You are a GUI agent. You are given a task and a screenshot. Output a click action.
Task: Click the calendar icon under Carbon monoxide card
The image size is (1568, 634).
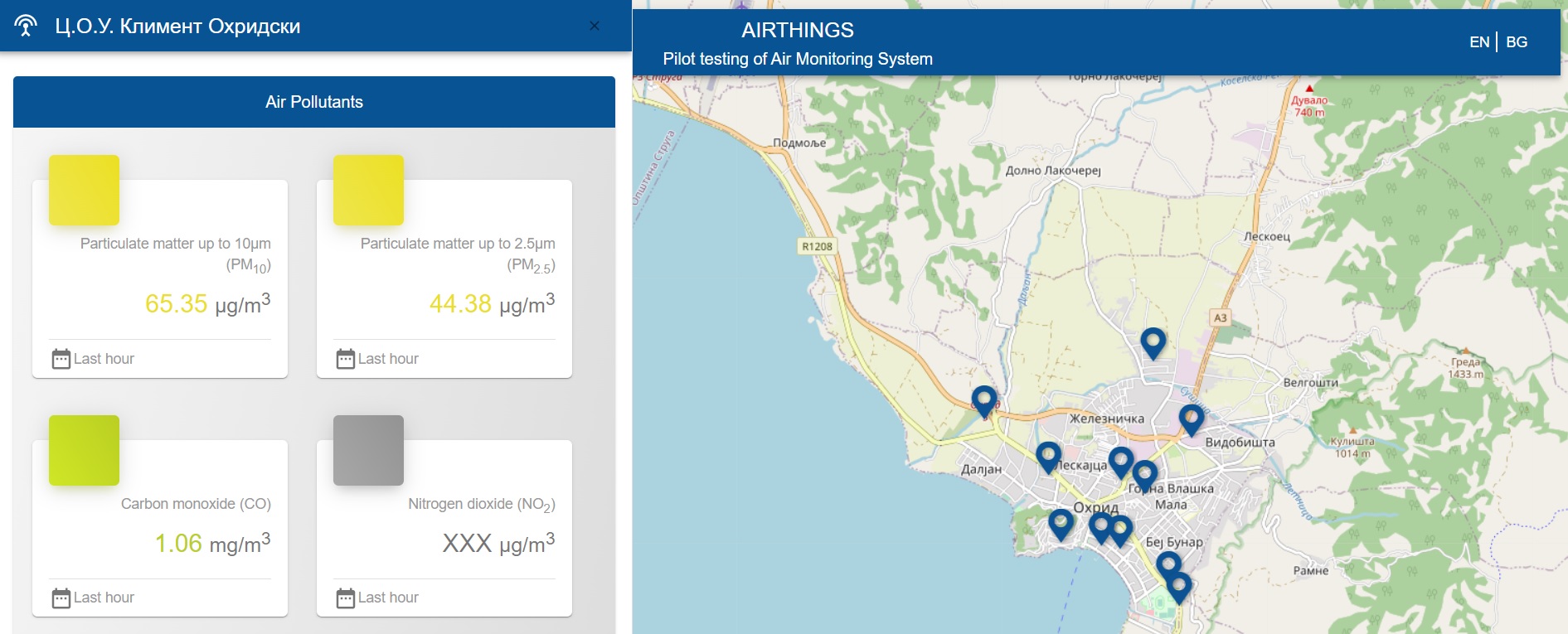(61, 598)
